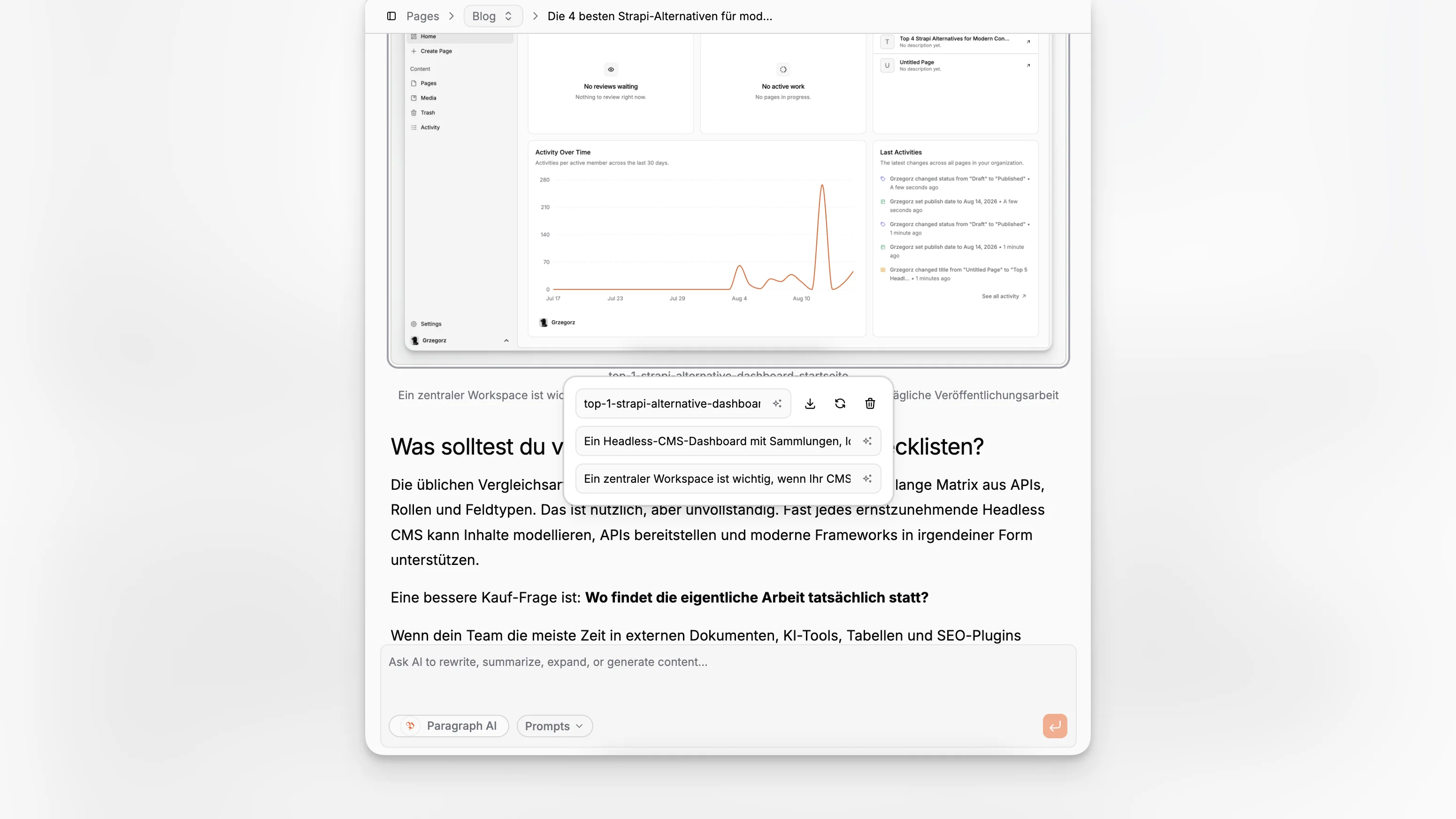This screenshot has height=819, width=1456.
Task: Click bold text 'Wo findet die eigentliche Arbeit'
Action: [756, 597]
